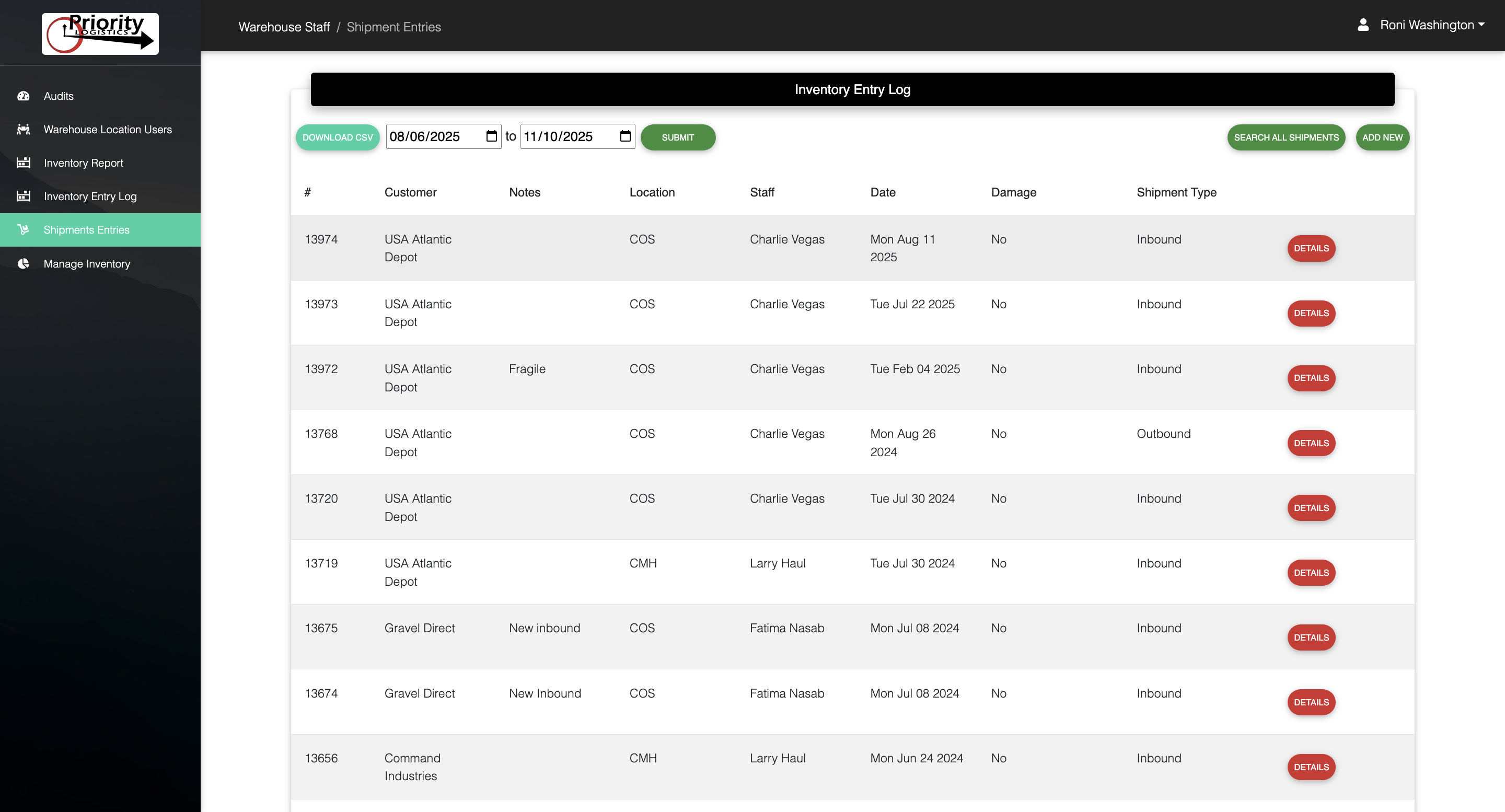Submit the date range filter
Screen dimensions: 1505x812
click(678, 137)
